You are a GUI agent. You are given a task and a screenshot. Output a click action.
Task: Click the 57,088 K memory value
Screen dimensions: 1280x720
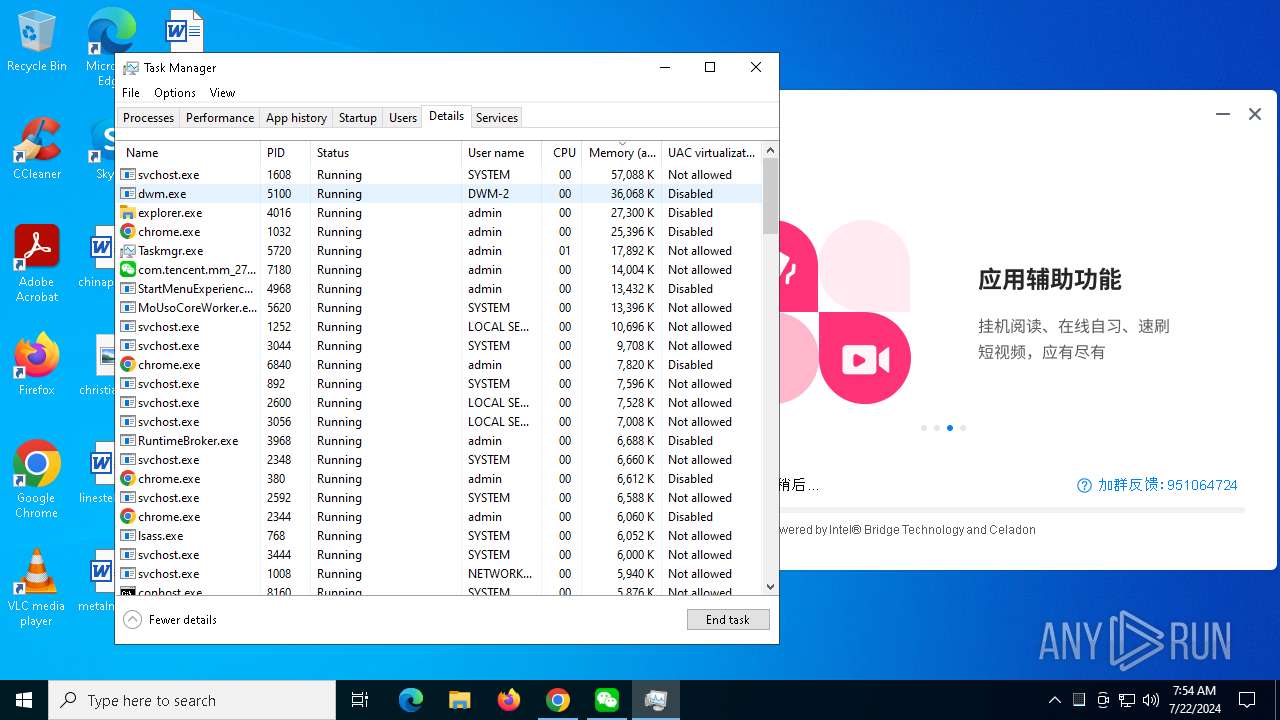pyautogui.click(x=632, y=175)
